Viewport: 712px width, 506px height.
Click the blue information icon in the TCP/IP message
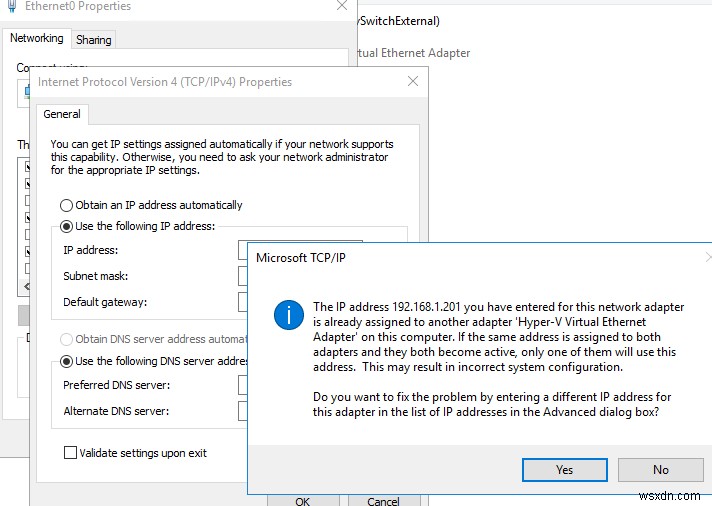pos(289,315)
